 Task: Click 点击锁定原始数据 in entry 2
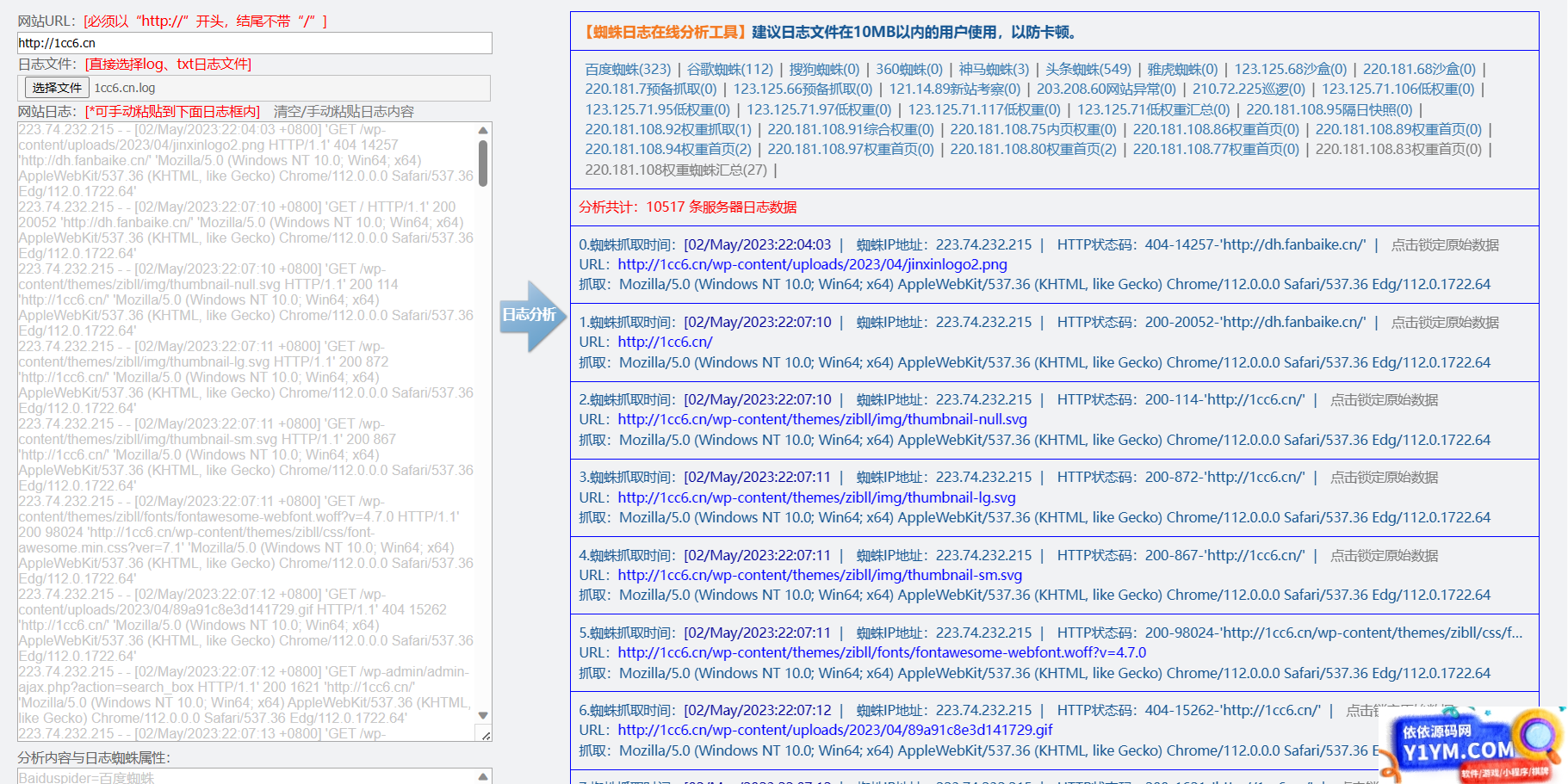coord(1384,399)
